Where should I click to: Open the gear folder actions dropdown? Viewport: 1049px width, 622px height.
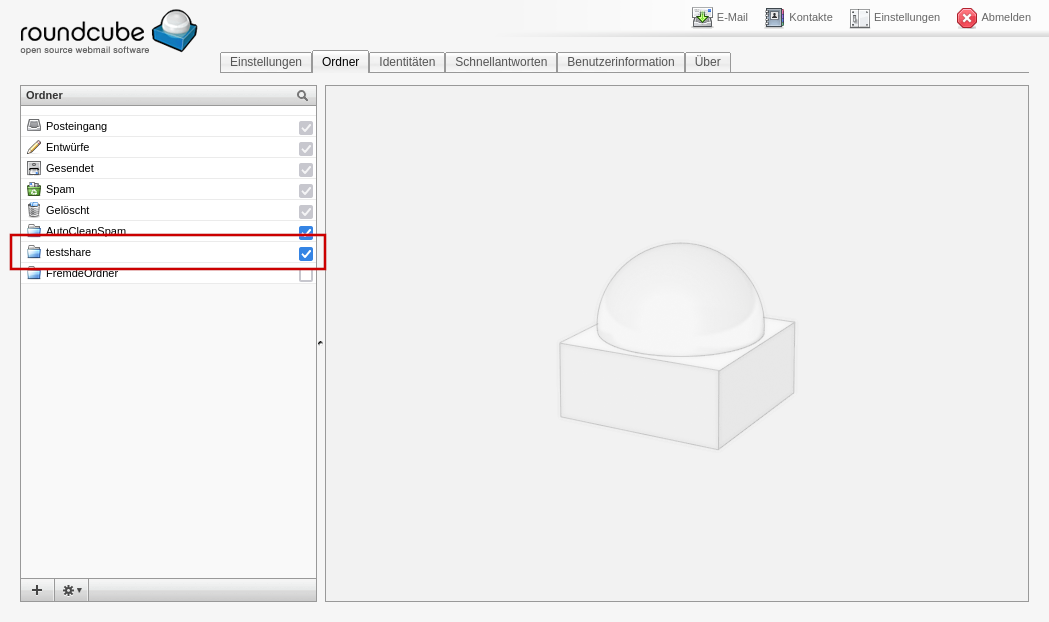pyautogui.click(x=71, y=590)
